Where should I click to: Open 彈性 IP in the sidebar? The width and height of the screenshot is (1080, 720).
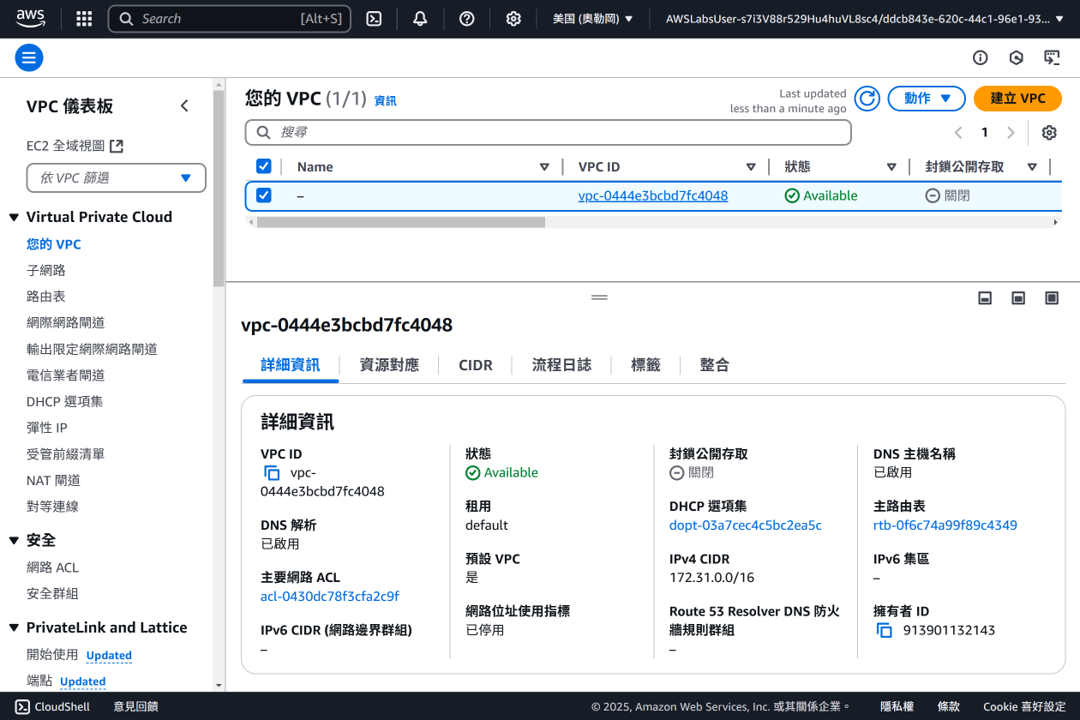[47, 428]
